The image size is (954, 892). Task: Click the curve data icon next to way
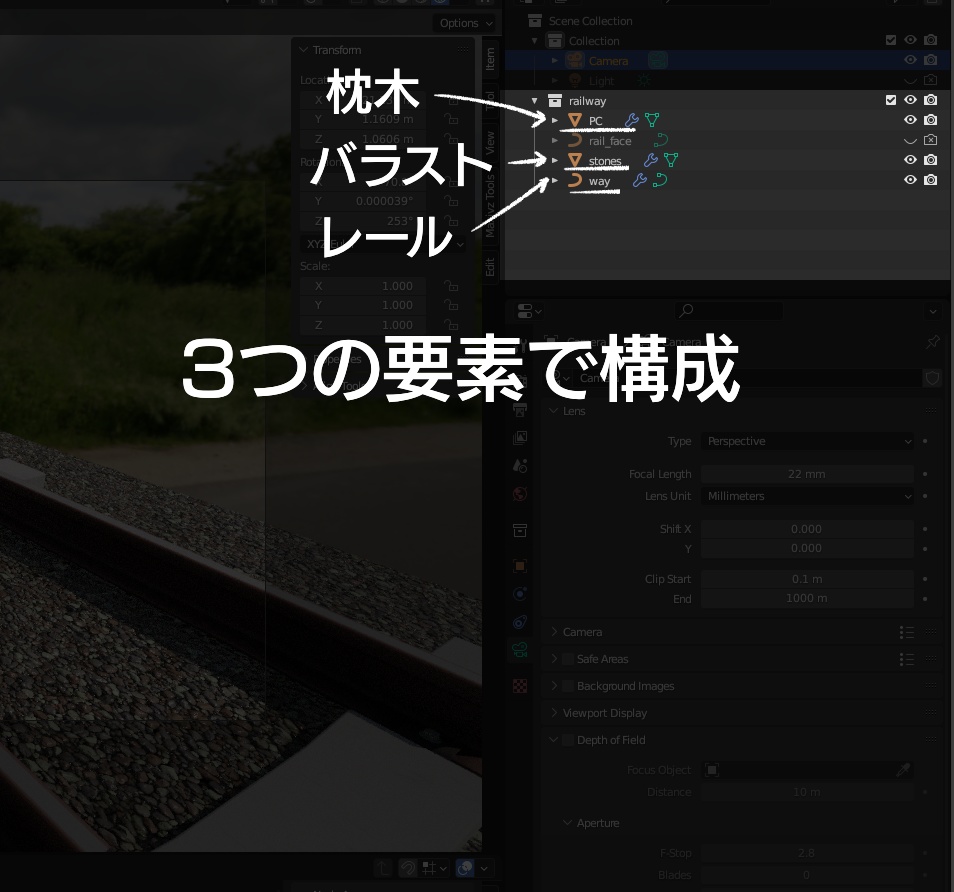pyautogui.click(x=662, y=181)
